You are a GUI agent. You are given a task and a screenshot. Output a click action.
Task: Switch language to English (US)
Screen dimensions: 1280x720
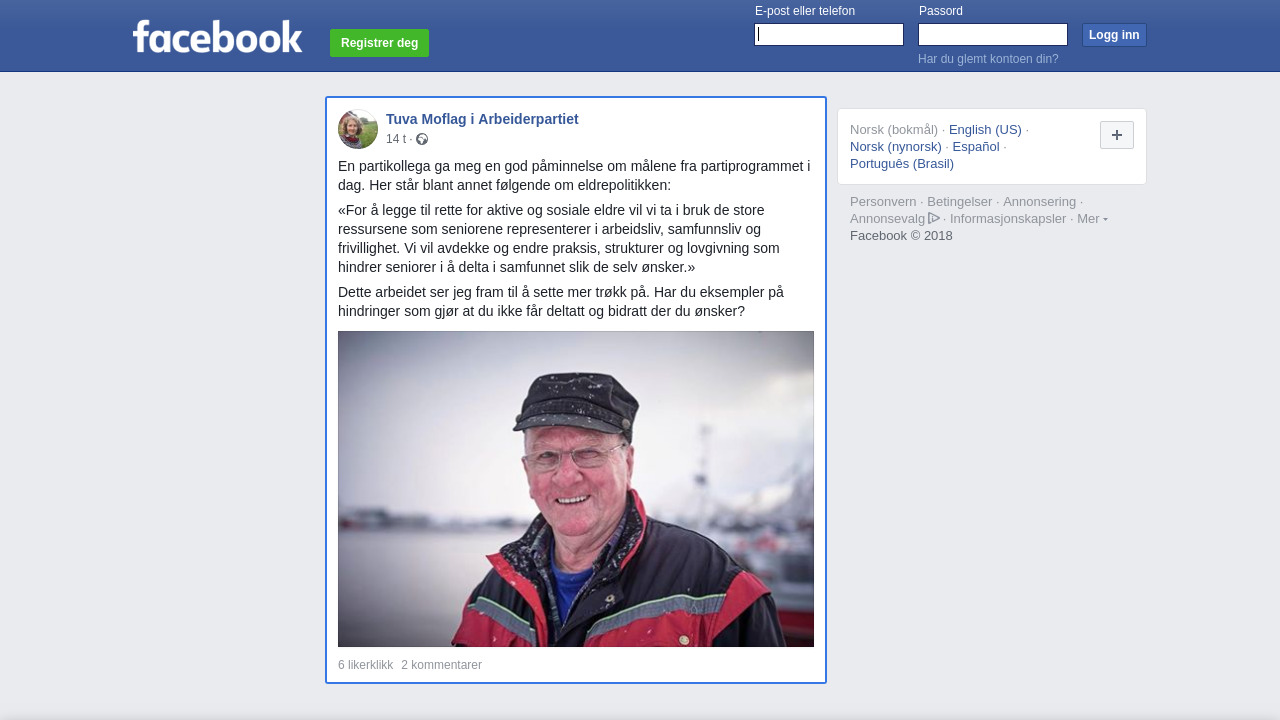coord(985,129)
